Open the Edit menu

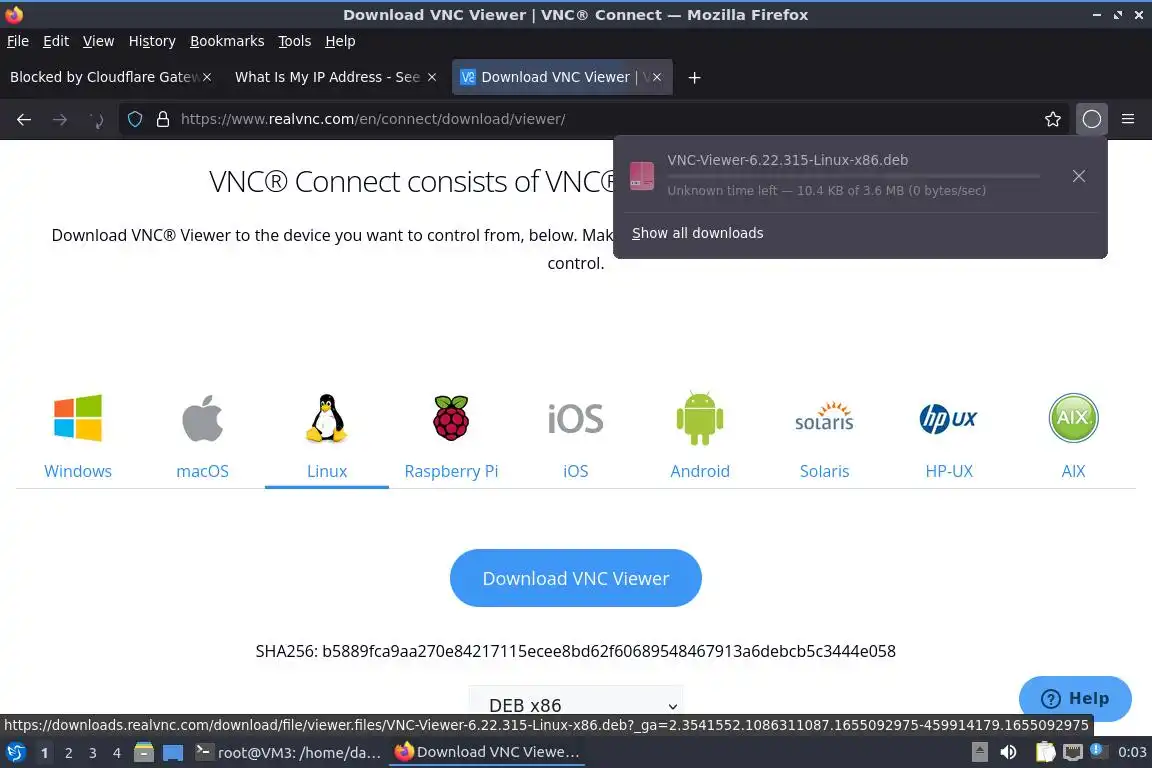pos(56,41)
